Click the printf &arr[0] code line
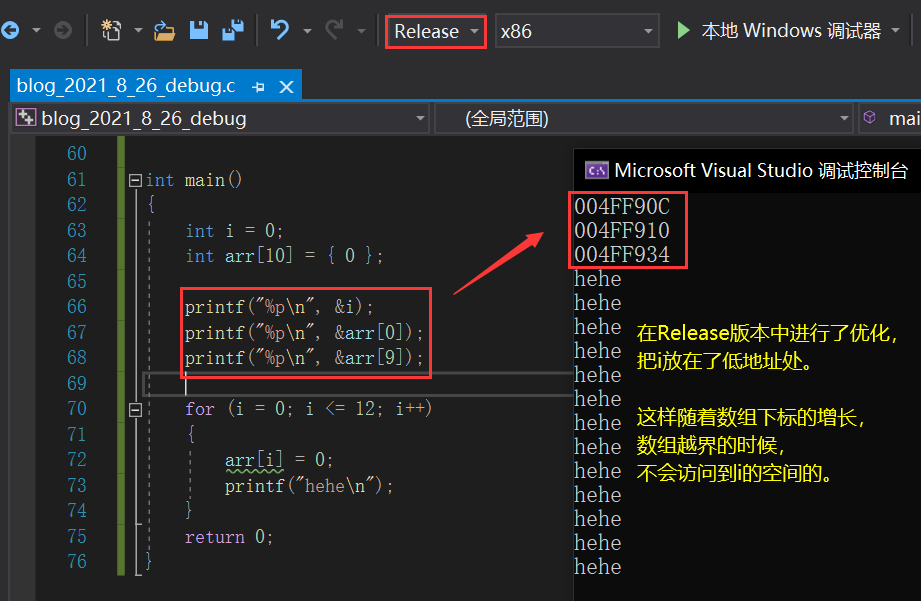This screenshot has height=601, width=921. (304, 333)
